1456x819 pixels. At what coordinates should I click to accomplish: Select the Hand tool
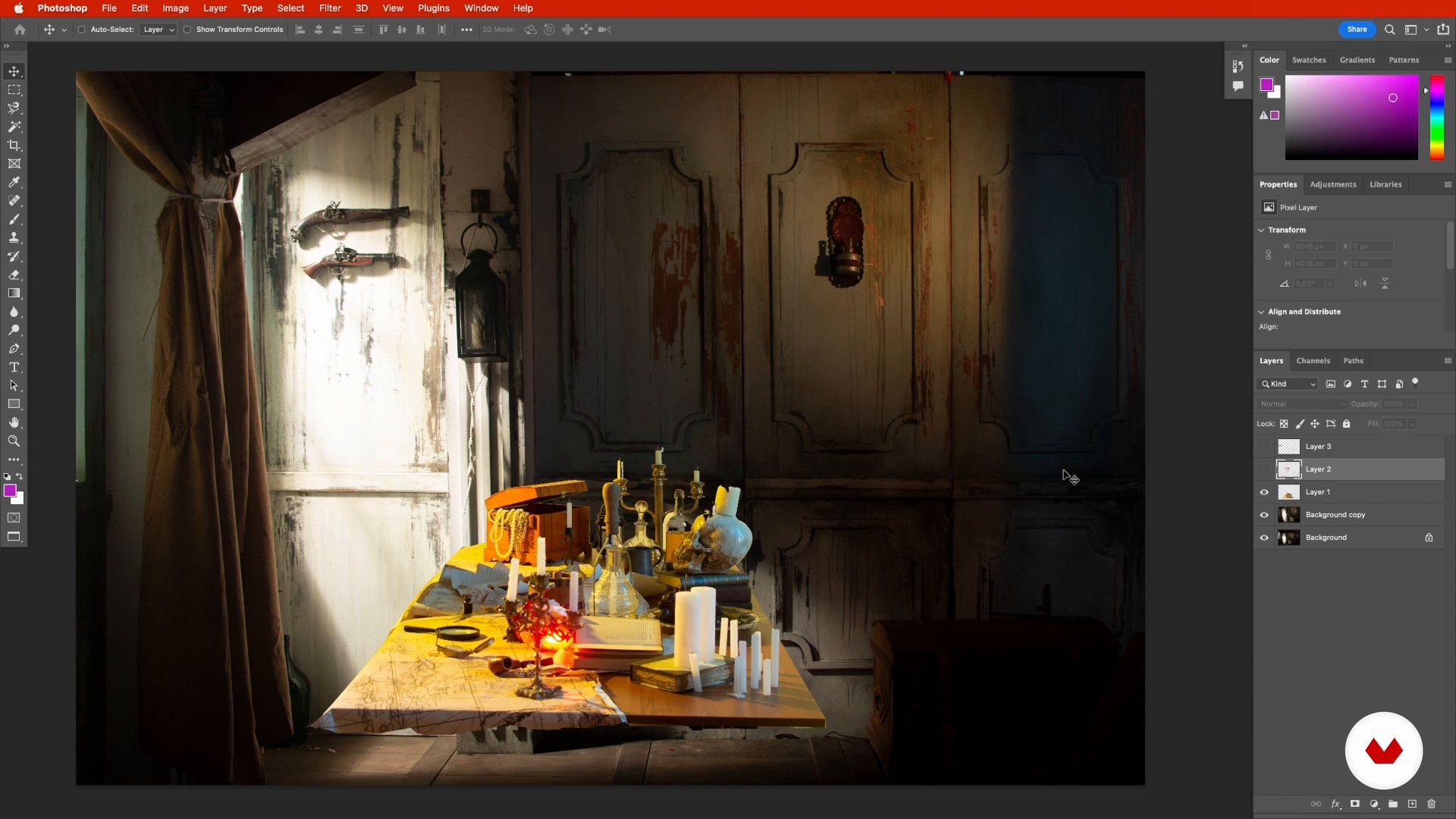point(14,423)
